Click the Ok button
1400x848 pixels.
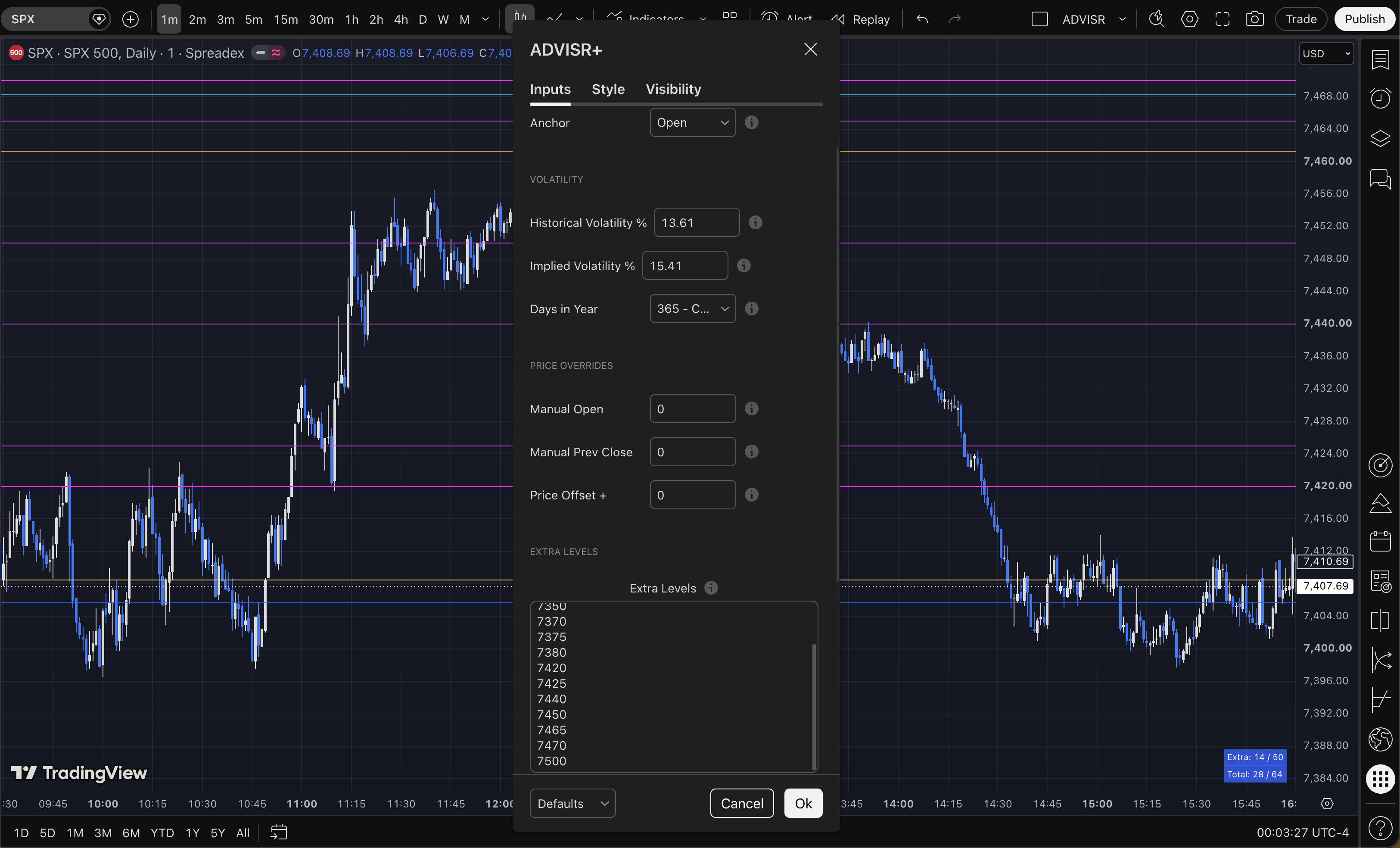pyautogui.click(x=803, y=803)
